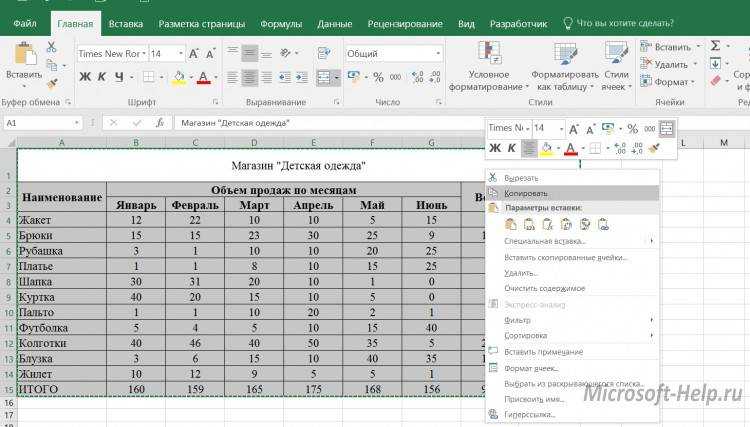Toggle Bold (Ж) in the ribbon
The width and height of the screenshot is (750, 427).
[85, 77]
